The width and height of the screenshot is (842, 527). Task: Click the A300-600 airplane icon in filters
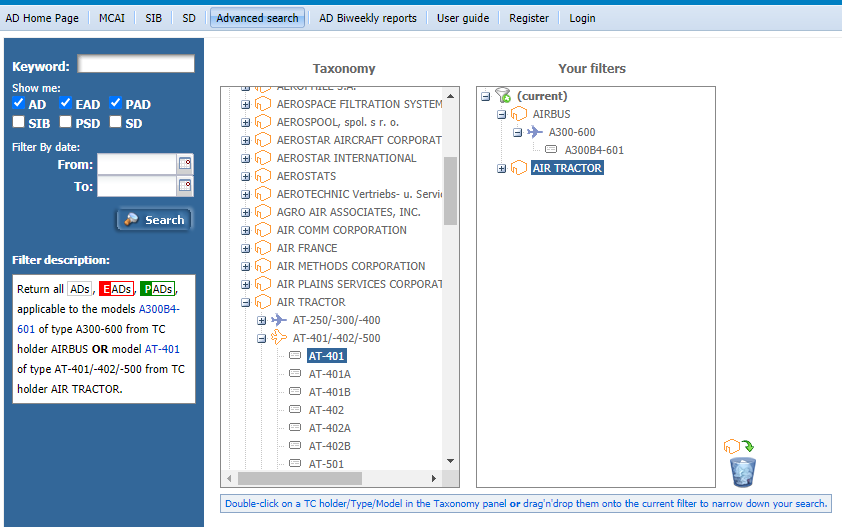coord(535,132)
